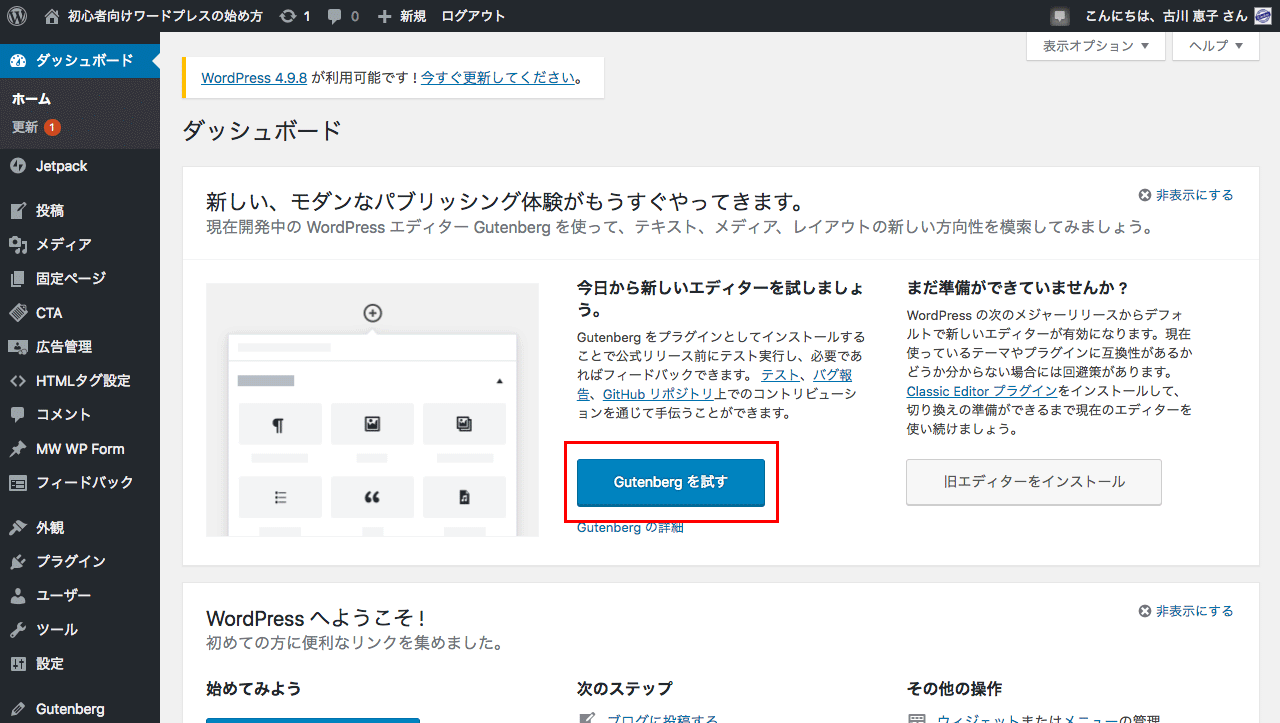
Task: Expand the 表示オプション screen options dropdown
Action: coord(1096,46)
